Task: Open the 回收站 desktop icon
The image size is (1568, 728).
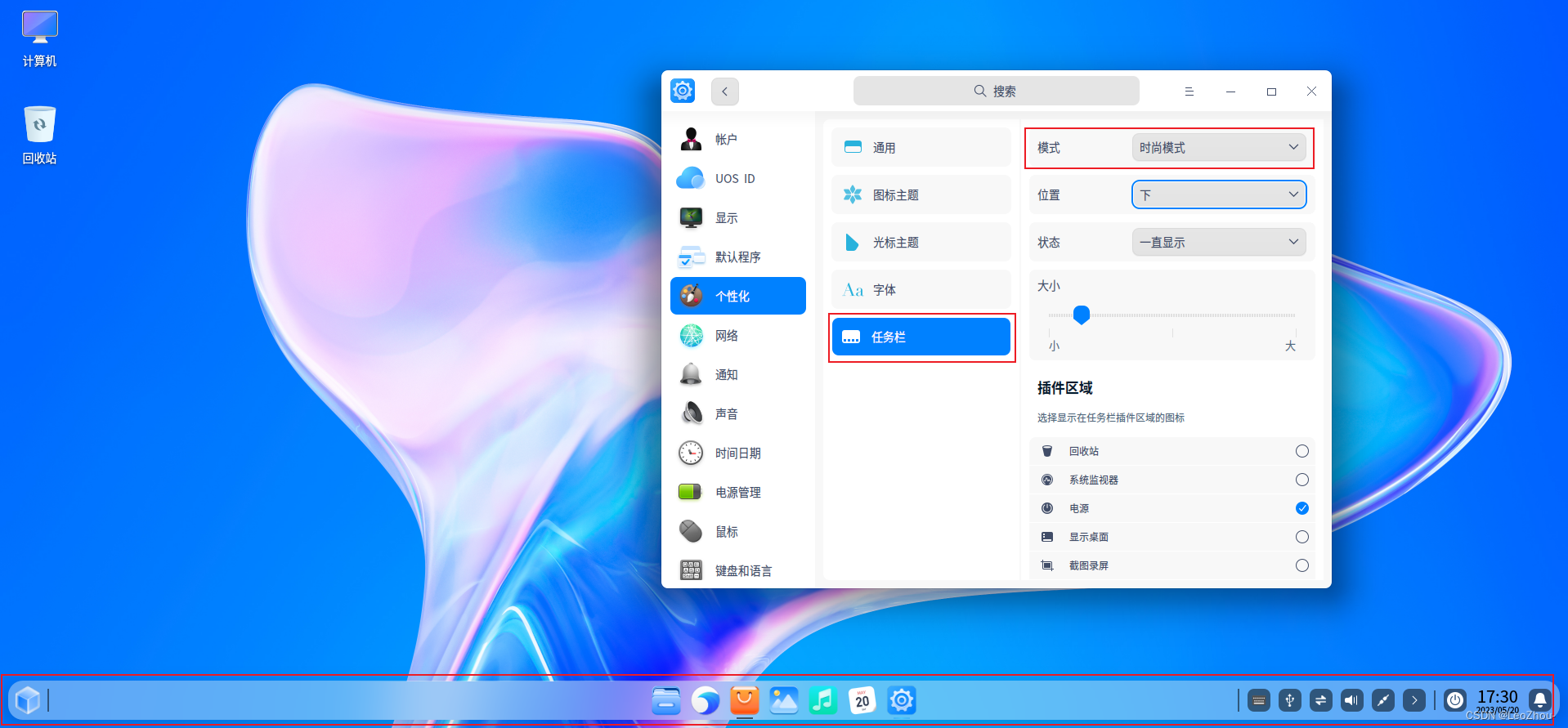Action: tap(39, 136)
